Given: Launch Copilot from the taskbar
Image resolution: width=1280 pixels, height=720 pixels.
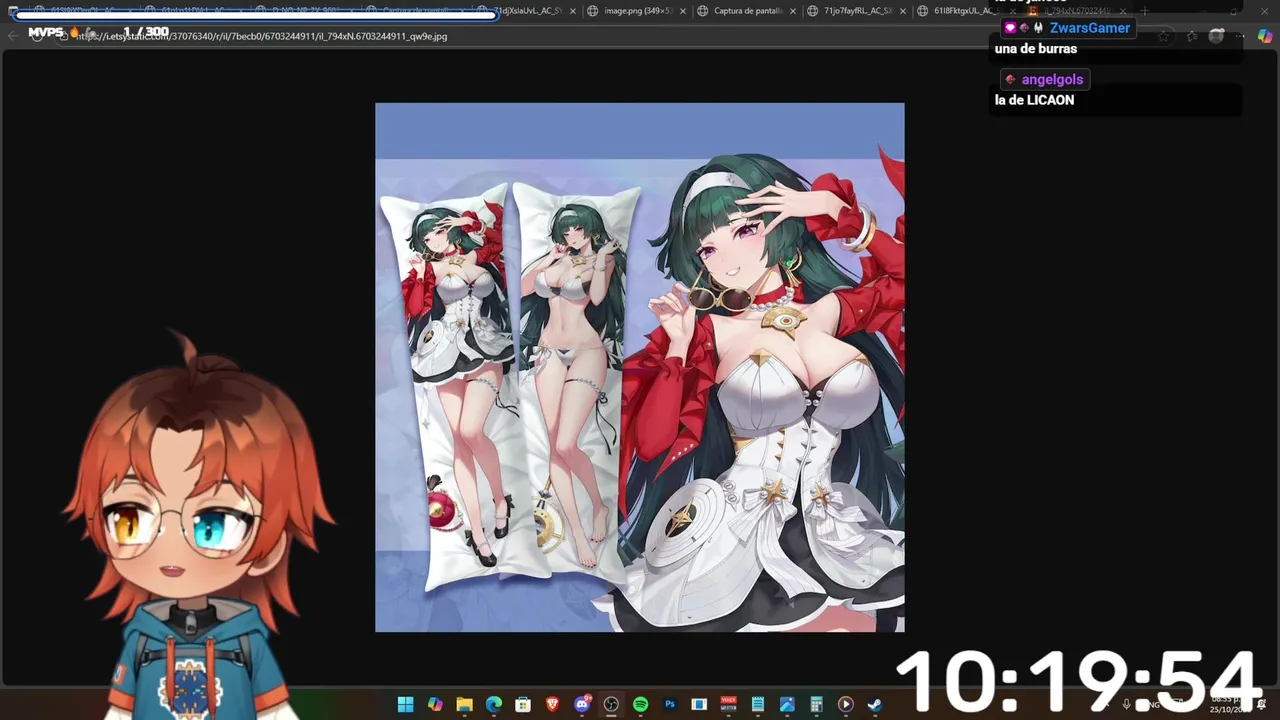Looking at the screenshot, I should 435,704.
